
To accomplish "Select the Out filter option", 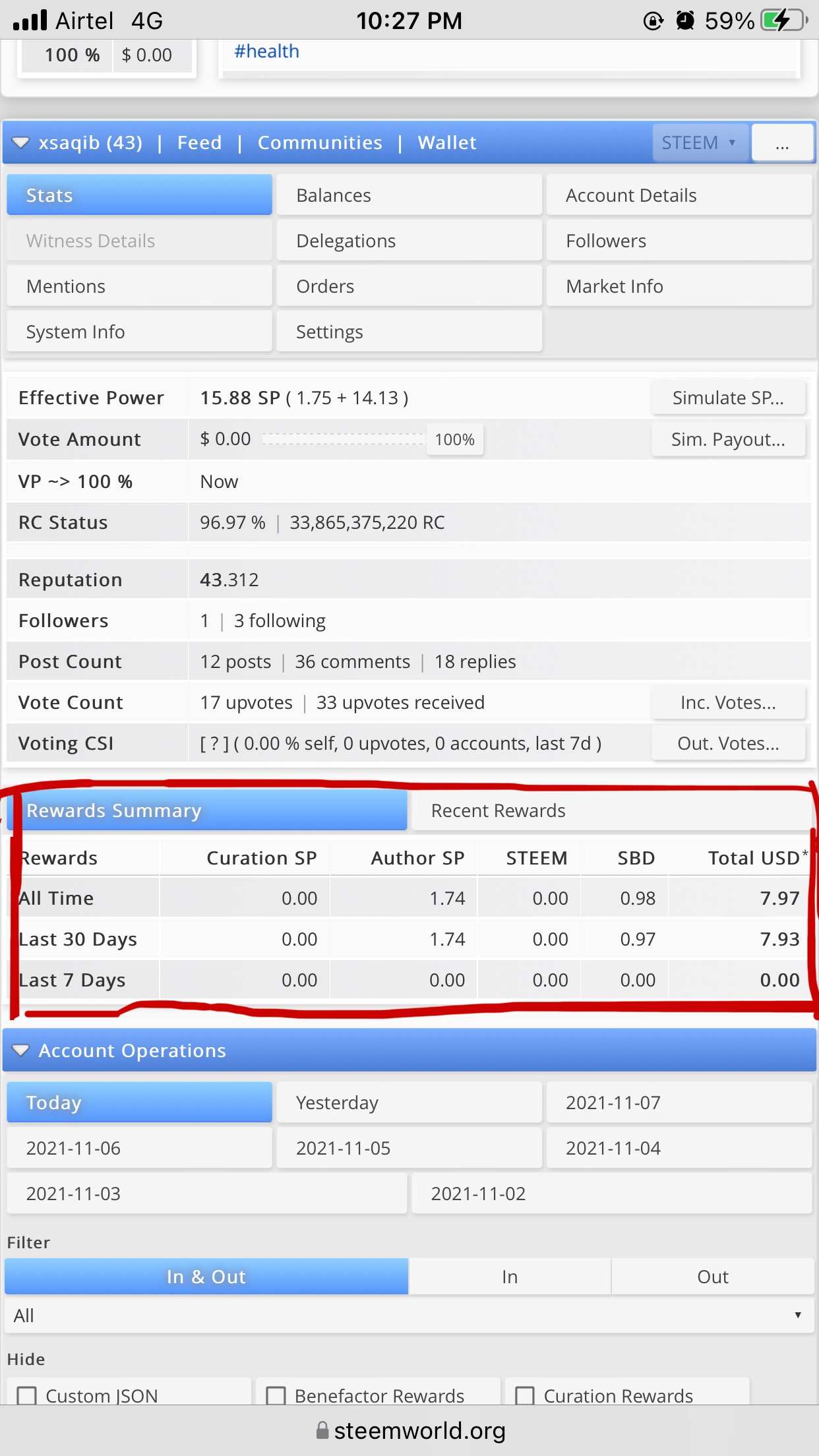I will point(713,1277).
